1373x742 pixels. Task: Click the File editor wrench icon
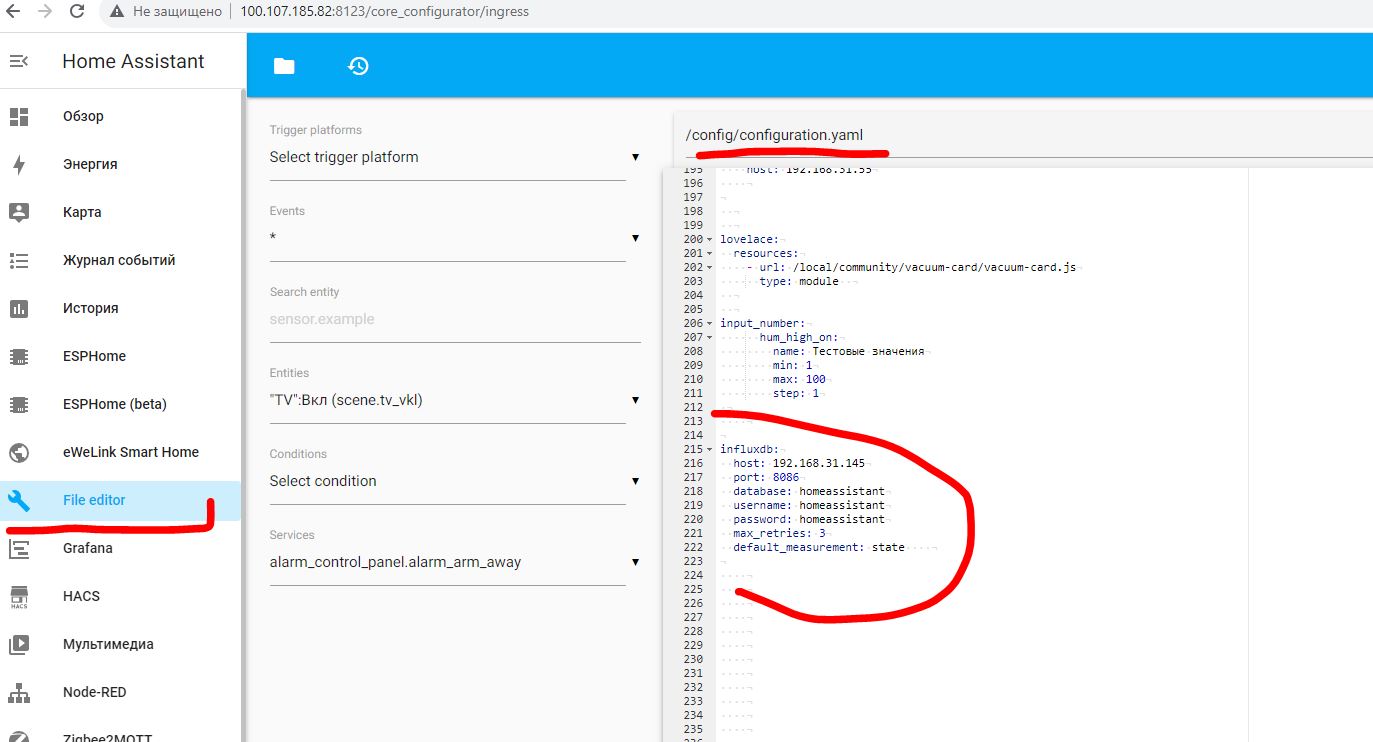coord(19,500)
